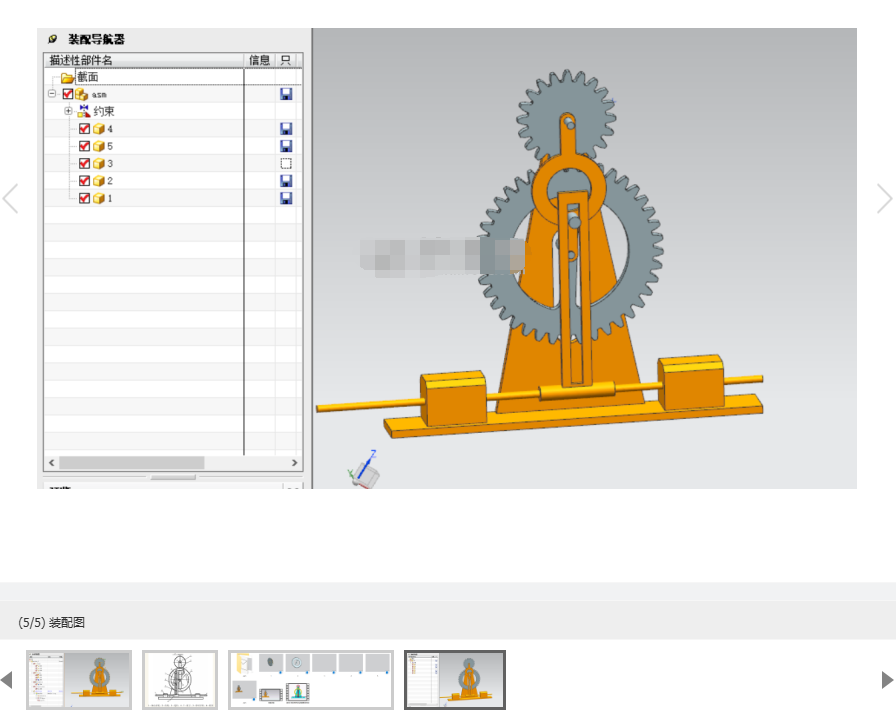Go to the previous image with left chevron
Image resolution: width=896 pixels, height=716 pixels.
pyautogui.click(x=10, y=198)
